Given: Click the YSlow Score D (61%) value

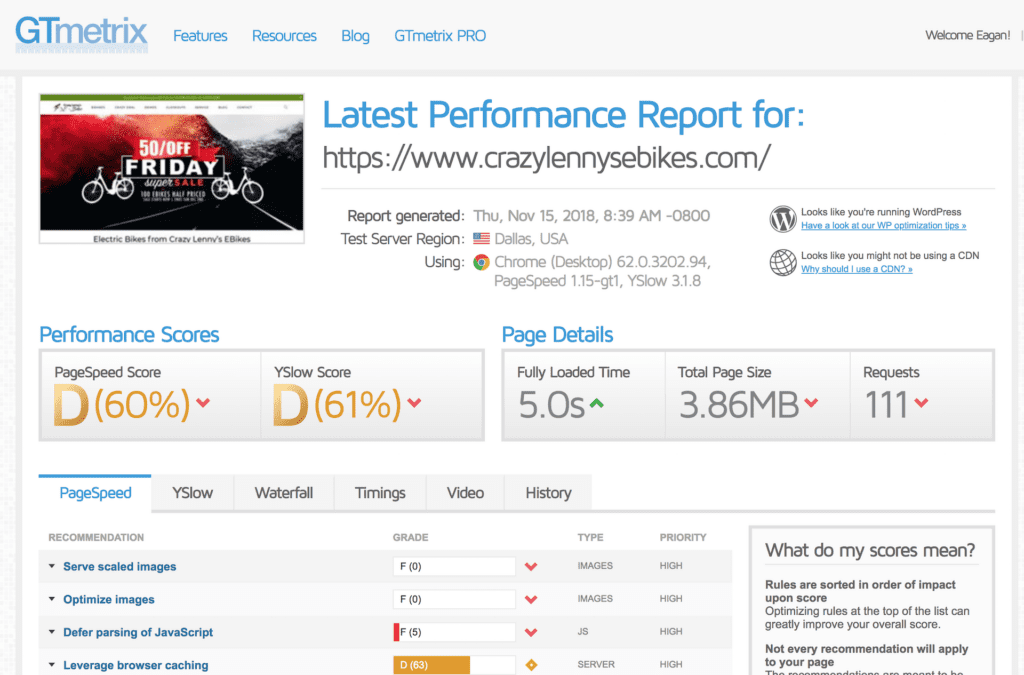Looking at the screenshot, I should click(x=338, y=405).
